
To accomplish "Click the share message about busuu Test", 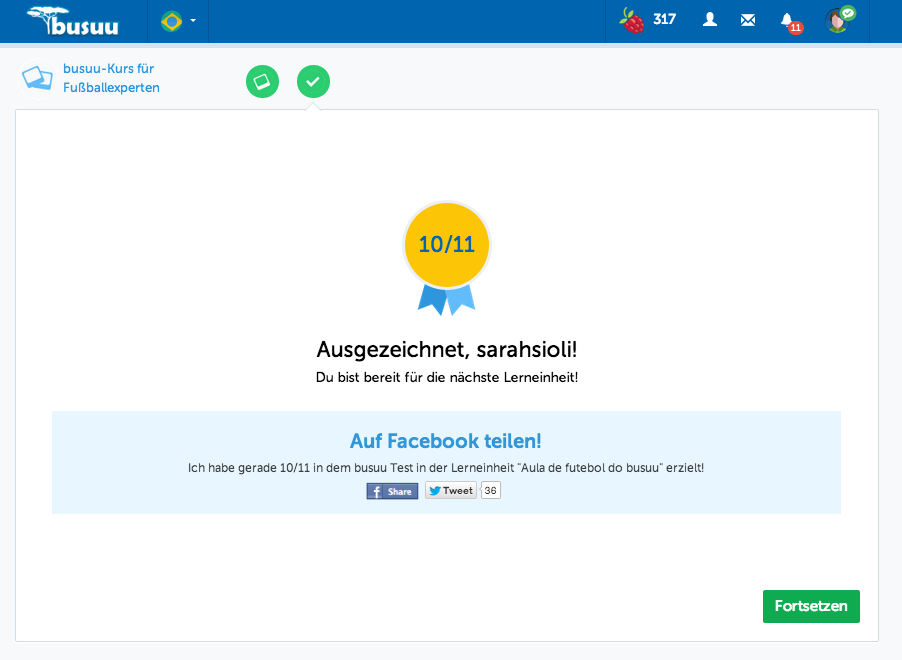I will tap(446, 468).
